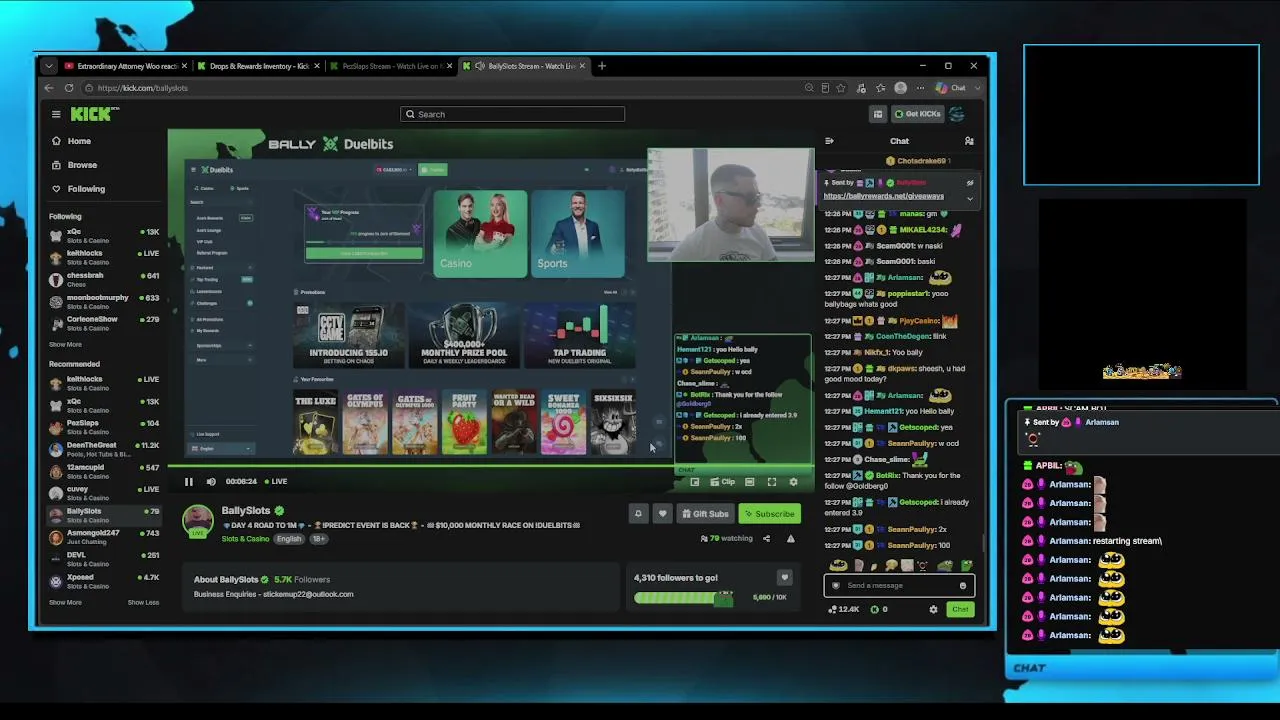Switch player to theater mode
The image size is (1280, 720).
(x=750, y=482)
